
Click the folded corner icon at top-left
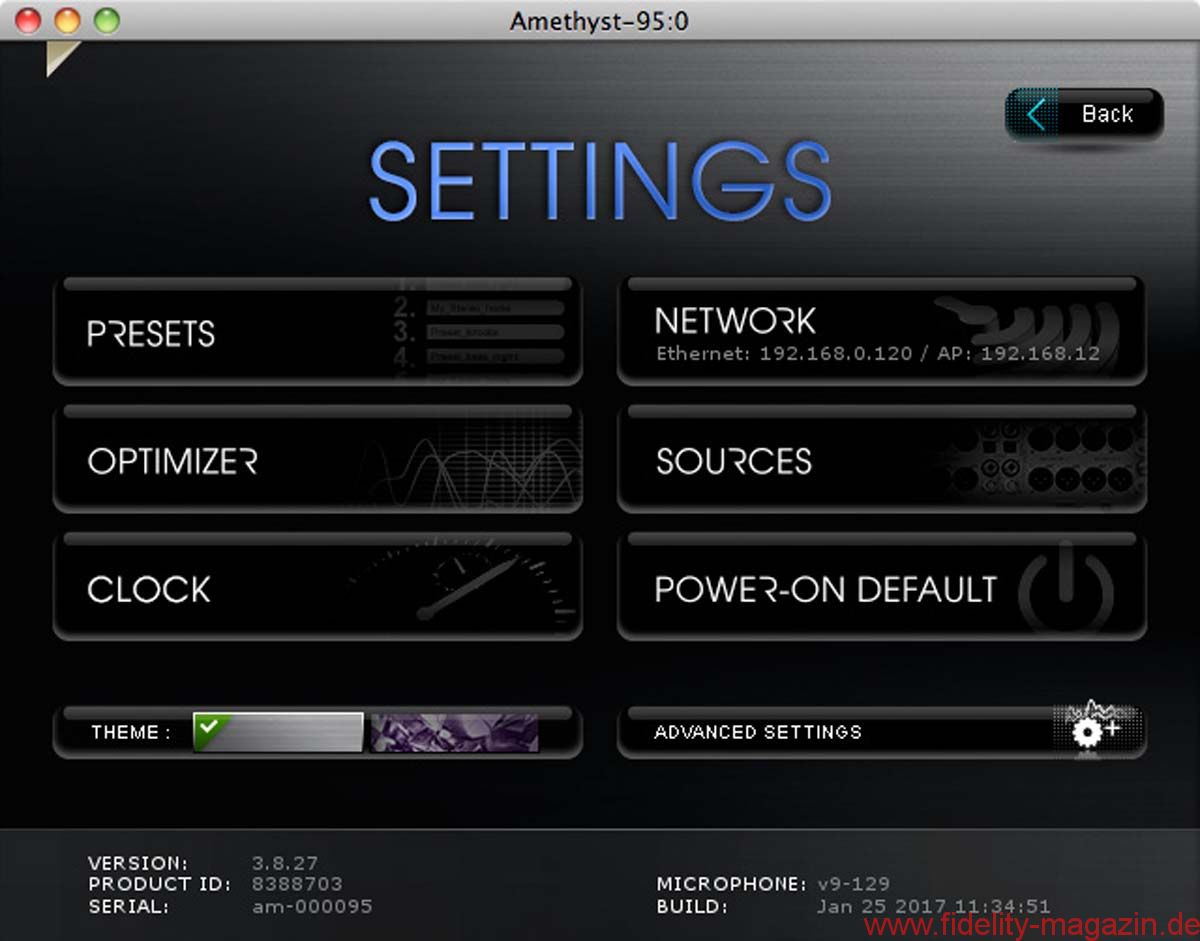click(61, 58)
